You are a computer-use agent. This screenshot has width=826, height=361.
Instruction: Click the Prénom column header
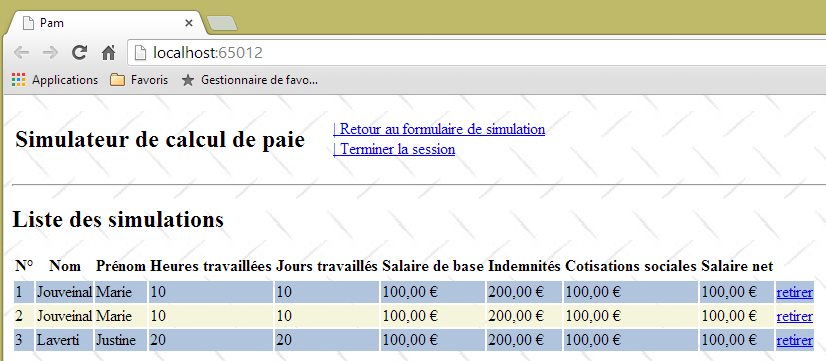[x=121, y=266]
